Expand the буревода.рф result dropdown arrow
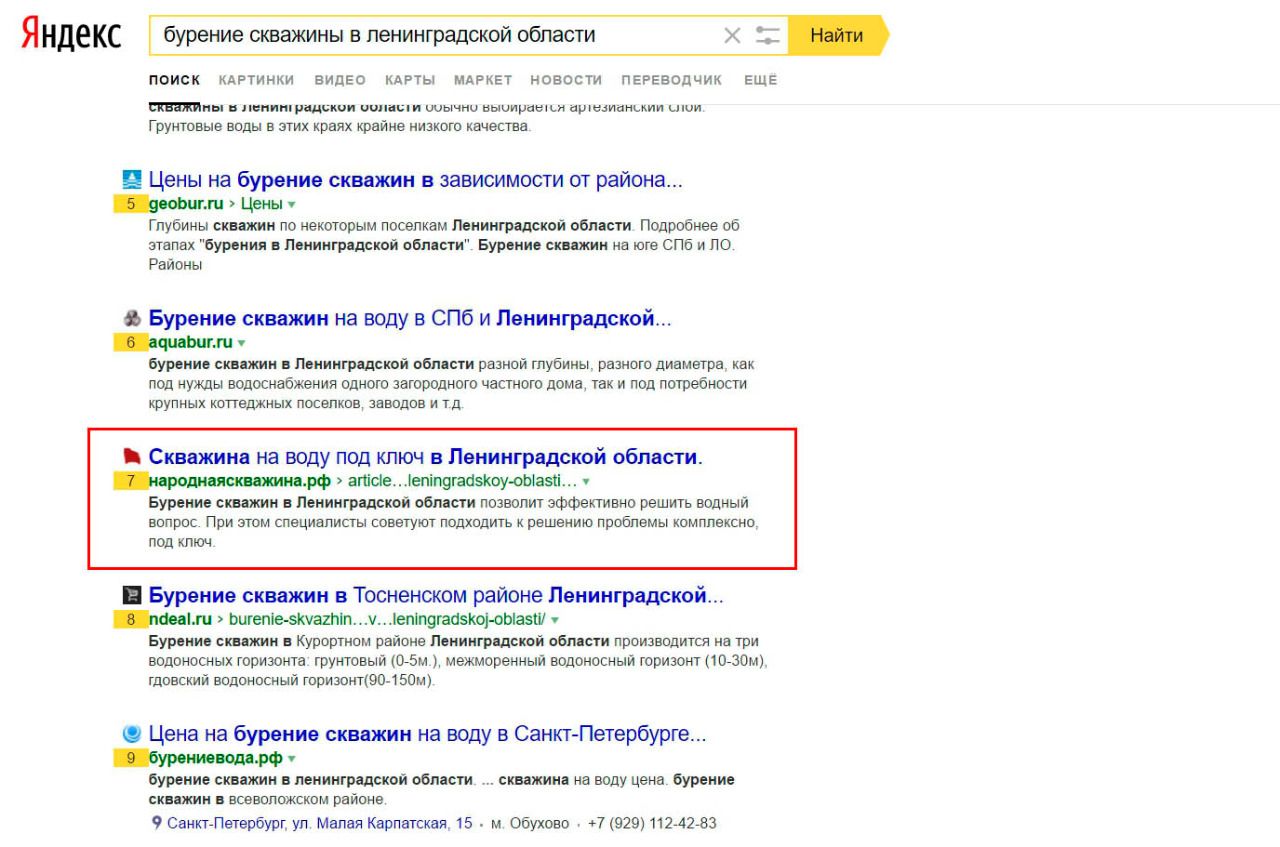Screen dimensions: 1280x847 click(x=263, y=760)
